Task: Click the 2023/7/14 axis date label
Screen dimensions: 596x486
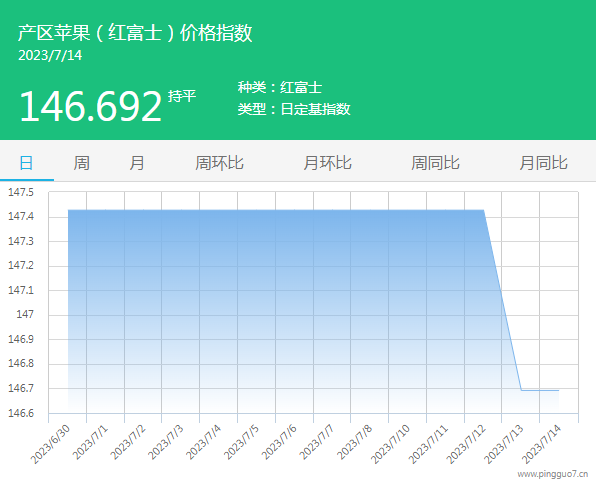Action: click(542, 445)
